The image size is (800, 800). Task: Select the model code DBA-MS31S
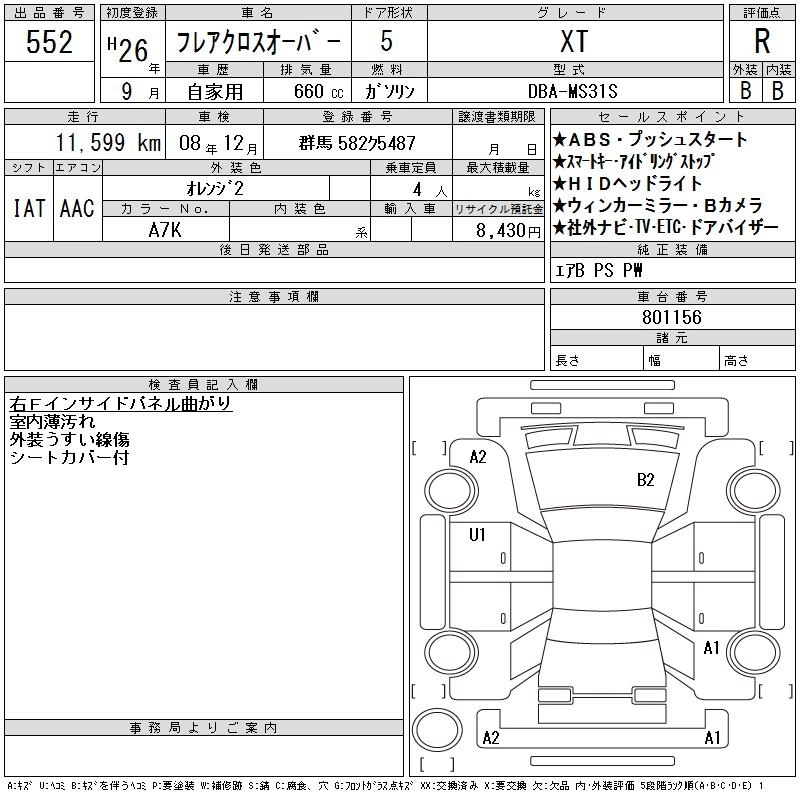(572, 91)
